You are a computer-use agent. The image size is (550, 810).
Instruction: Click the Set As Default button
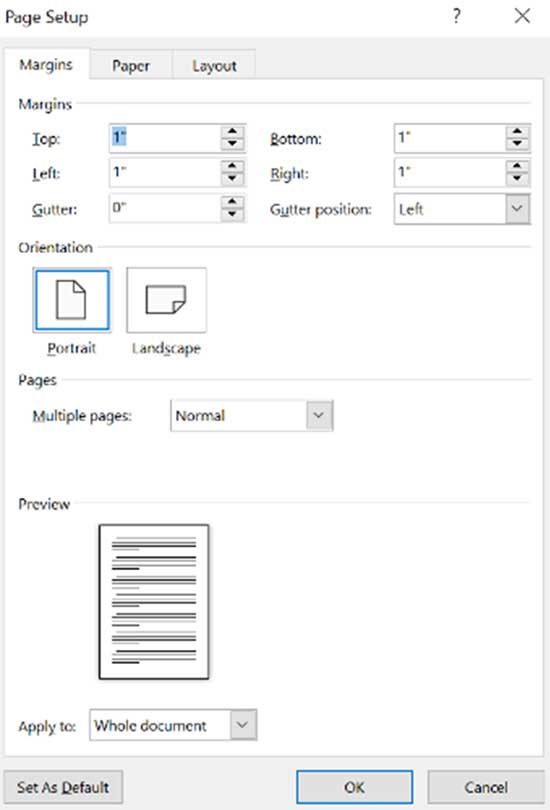(x=63, y=787)
